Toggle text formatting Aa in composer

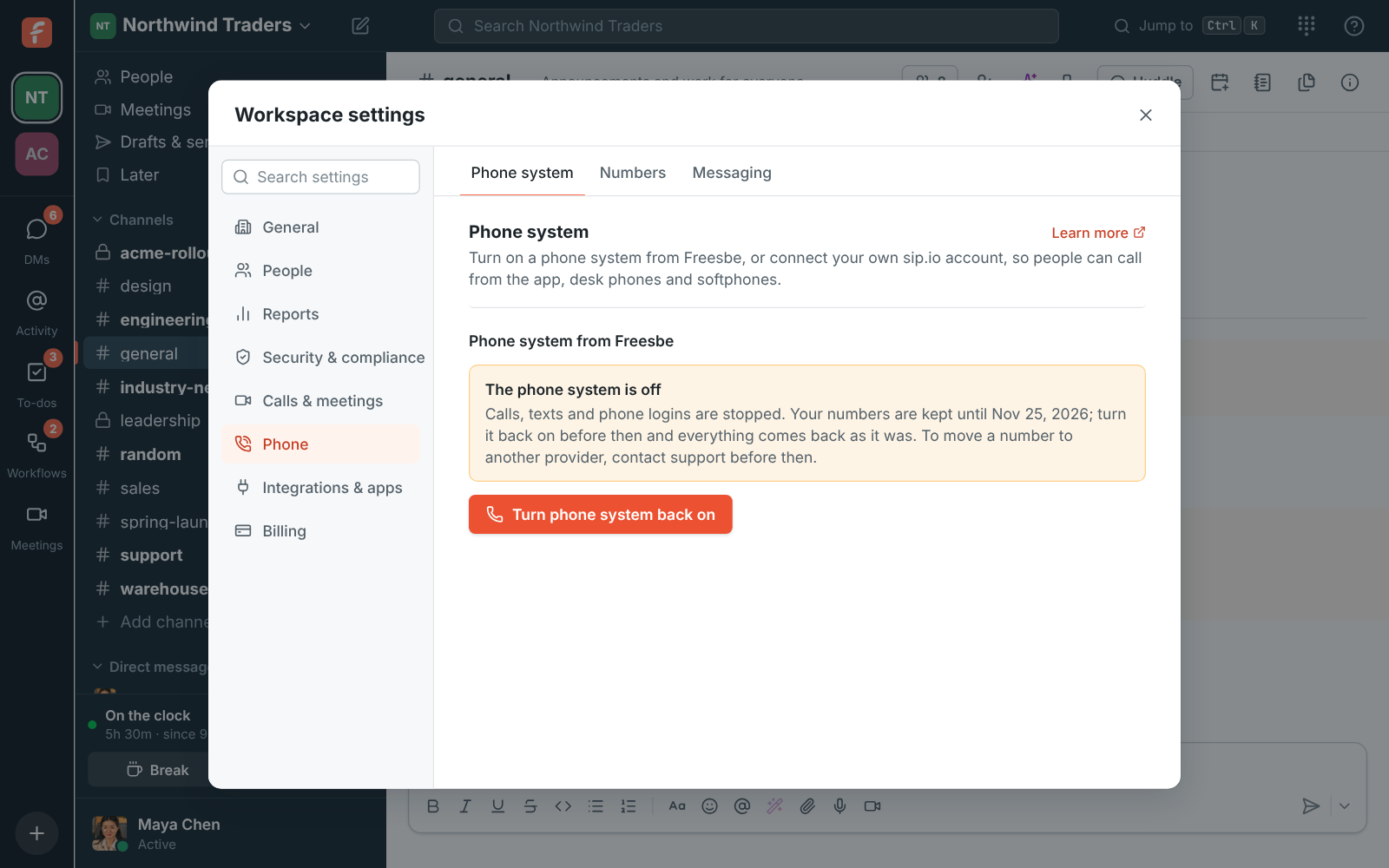pyautogui.click(x=677, y=806)
